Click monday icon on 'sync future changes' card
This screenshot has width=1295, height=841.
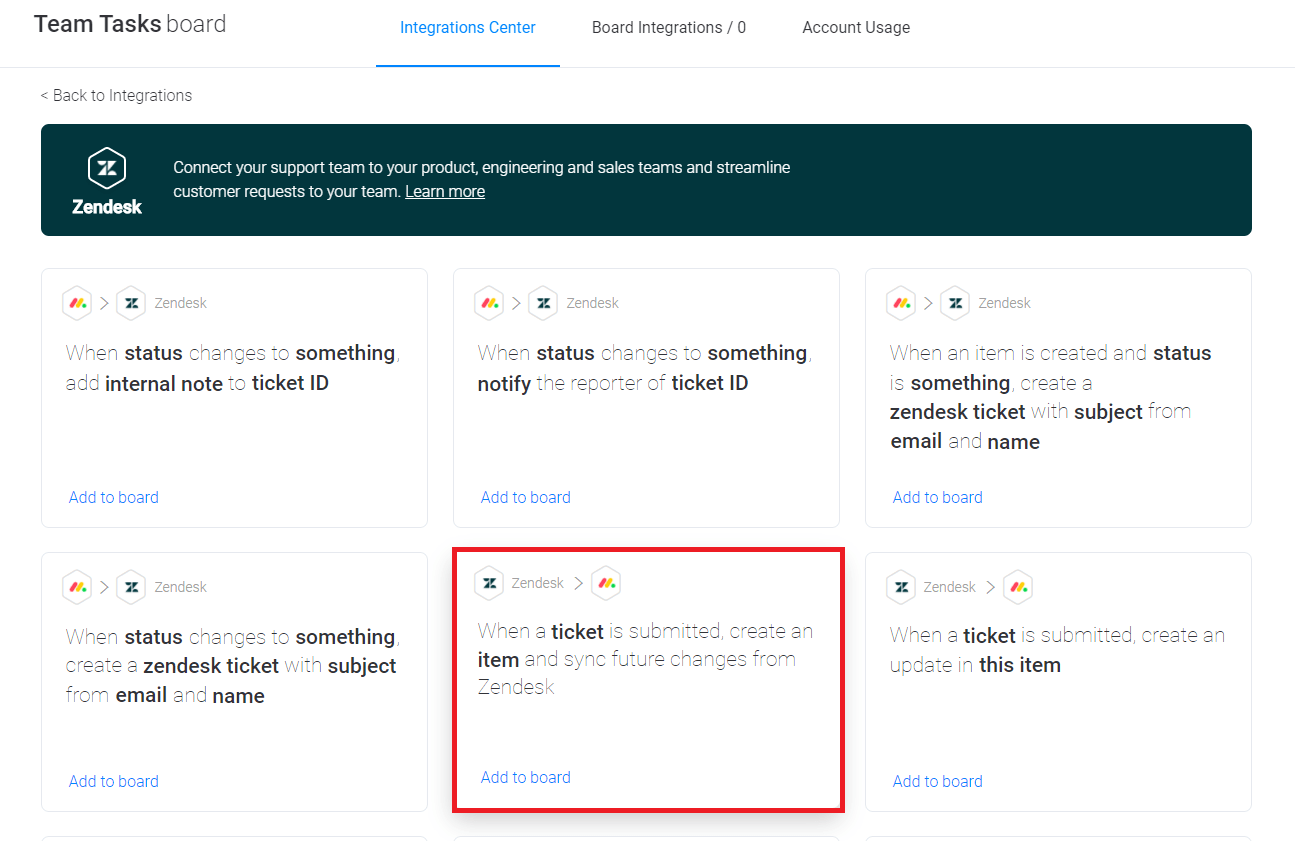pyautogui.click(x=606, y=583)
